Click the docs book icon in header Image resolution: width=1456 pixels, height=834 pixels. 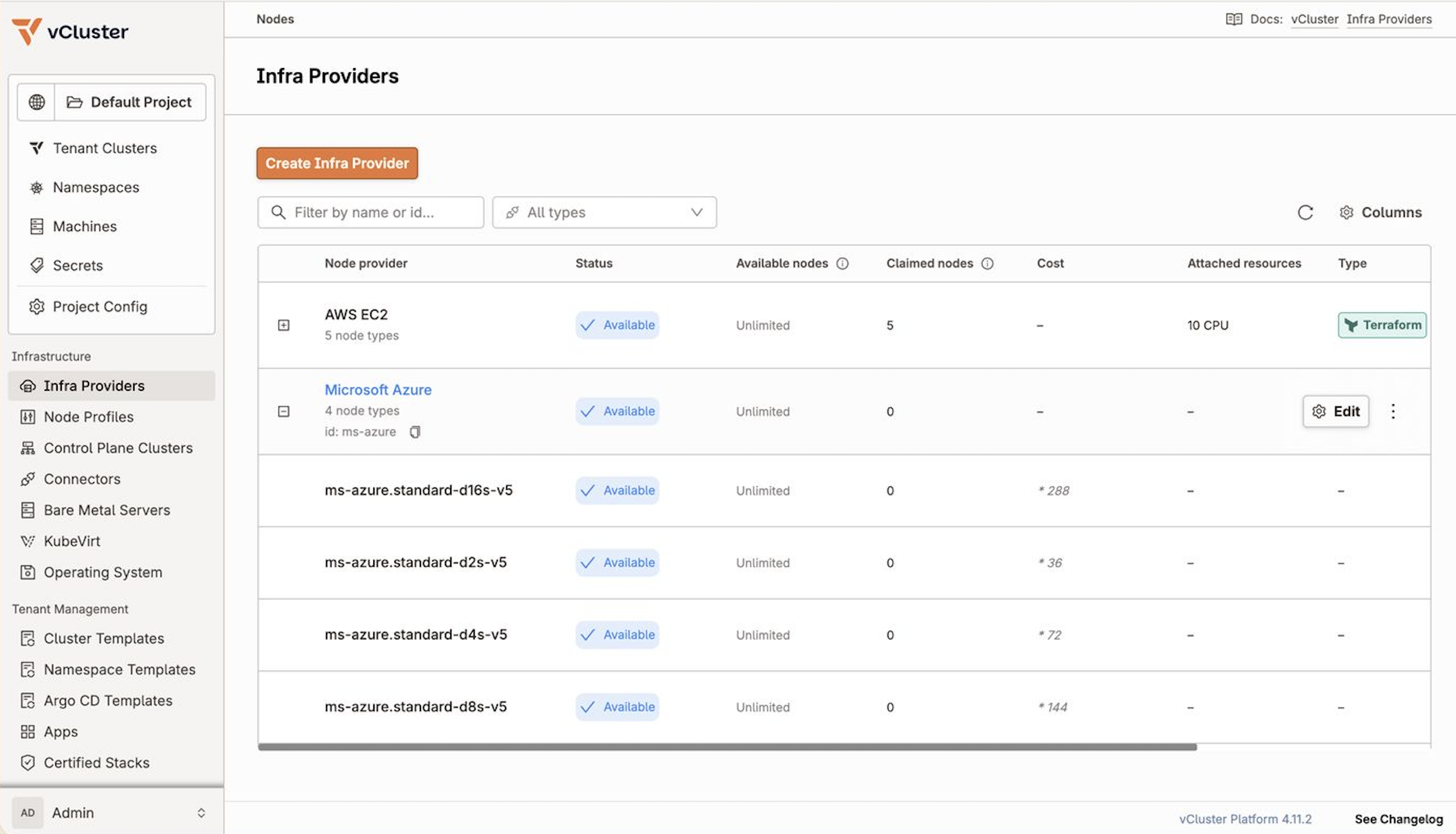coord(1234,19)
